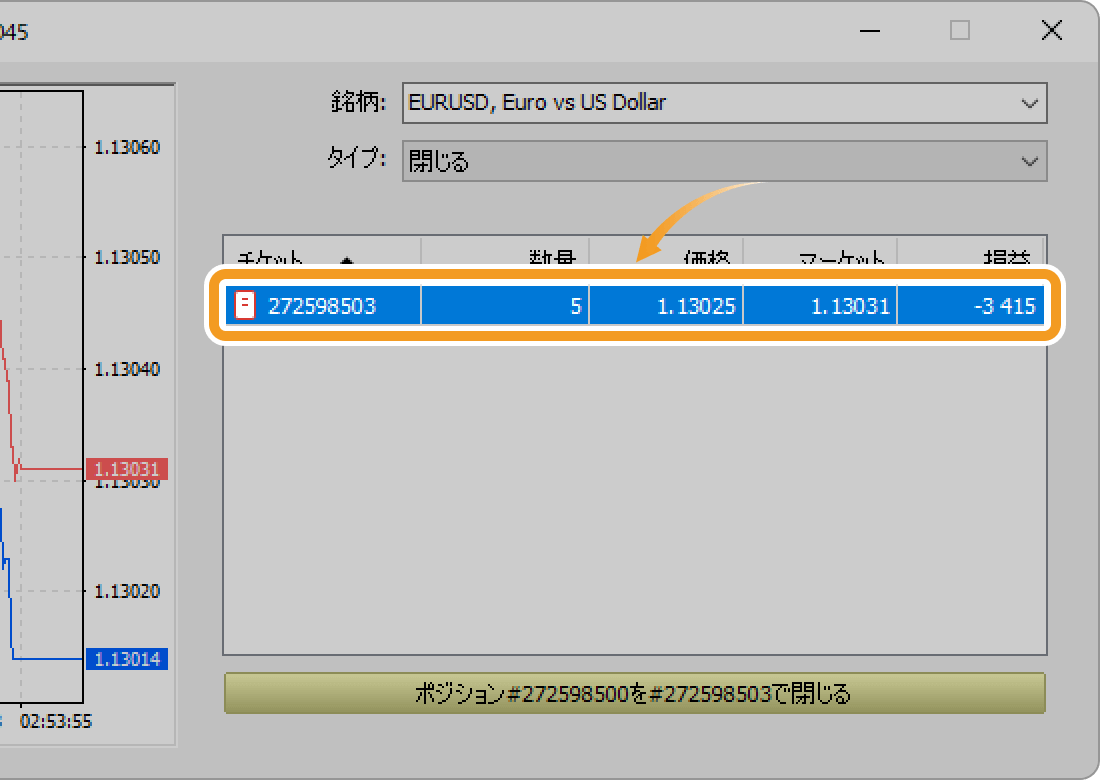The image size is (1100, 780).
Task: Click the red 1.13031 ask price tag
Action: coord(127,469)
